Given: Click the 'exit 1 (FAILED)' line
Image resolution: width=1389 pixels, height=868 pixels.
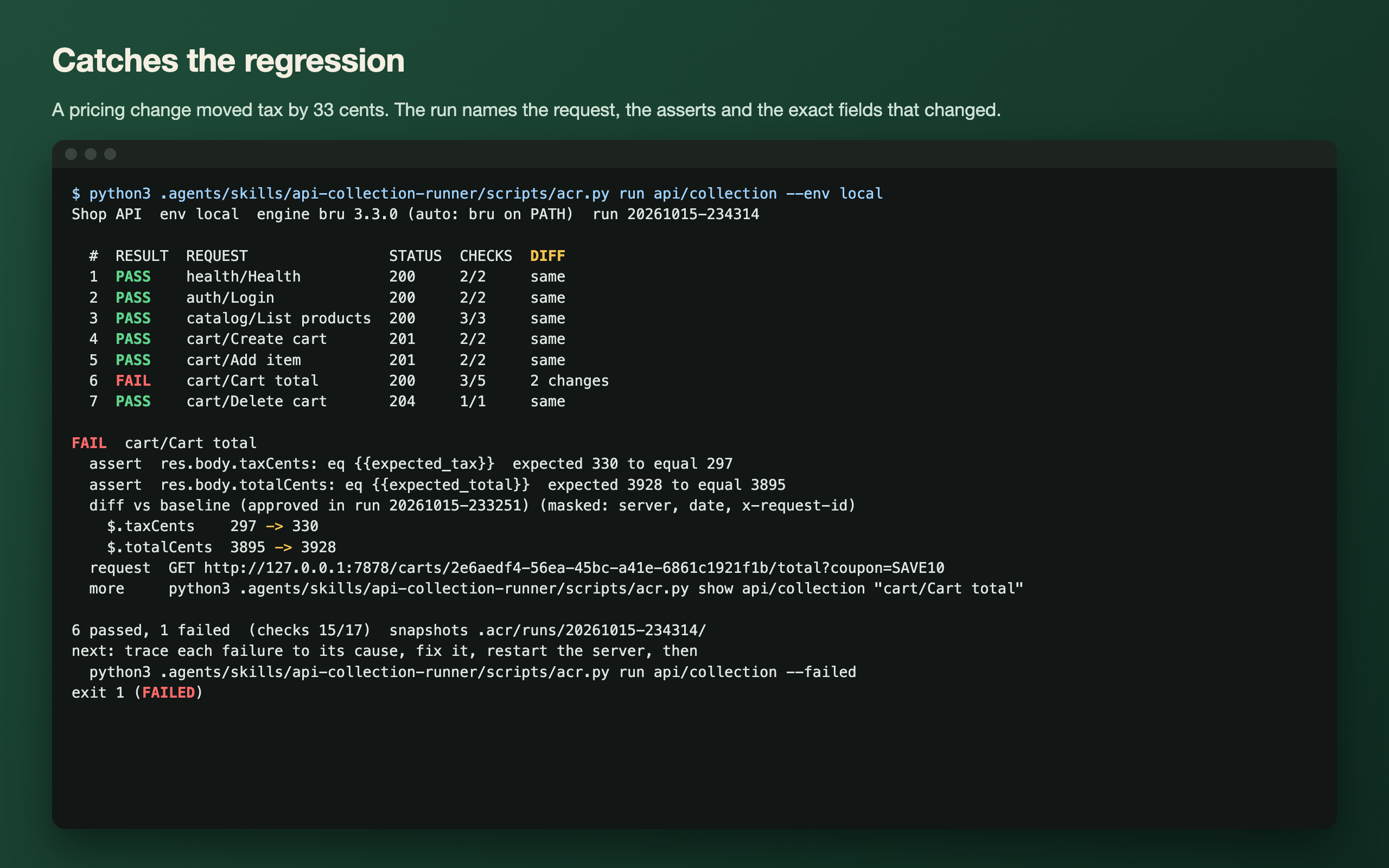Looking at the screenshot, I should [x=137, y=692].
